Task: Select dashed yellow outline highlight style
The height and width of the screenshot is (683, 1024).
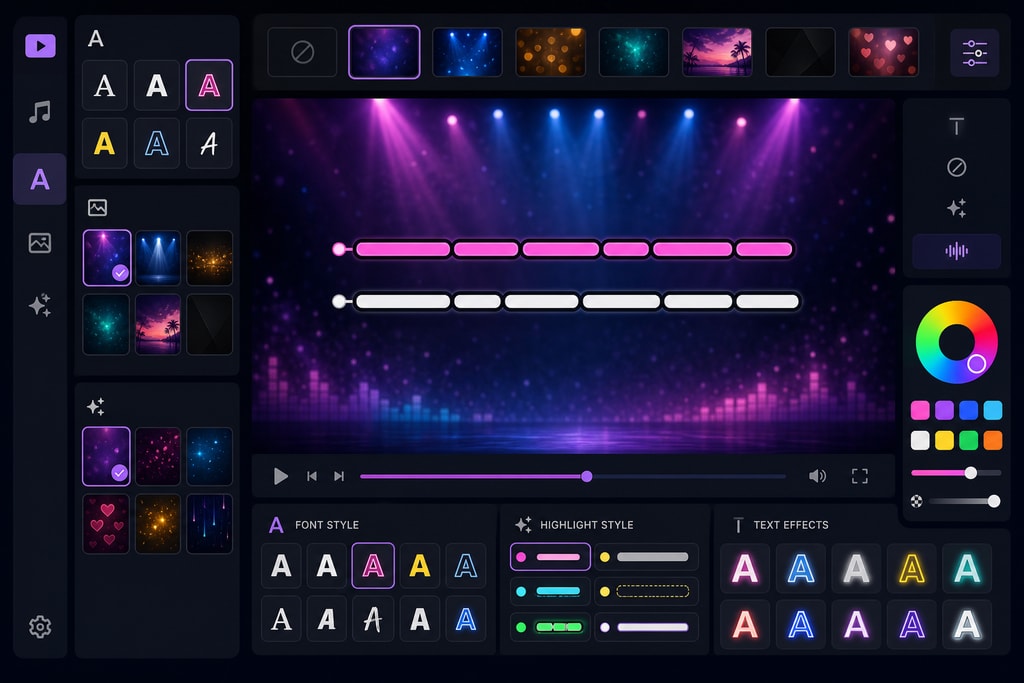Action: coord(646,592)
